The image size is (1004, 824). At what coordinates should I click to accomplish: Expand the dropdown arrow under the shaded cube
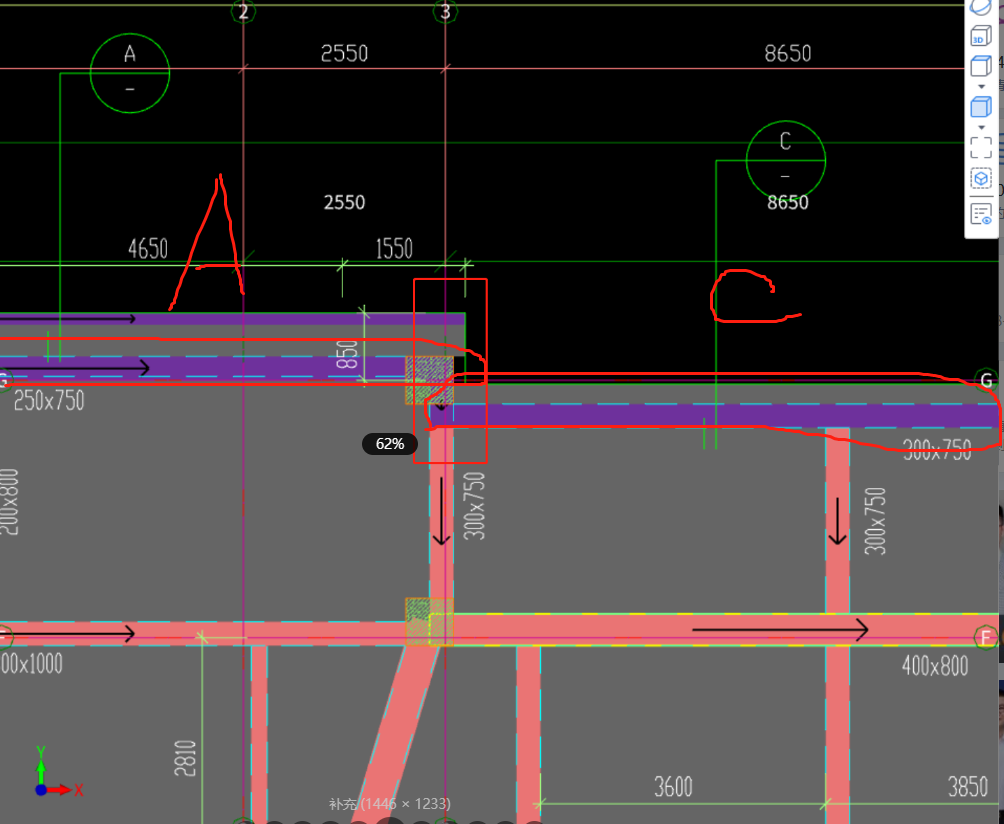point(981,127)
